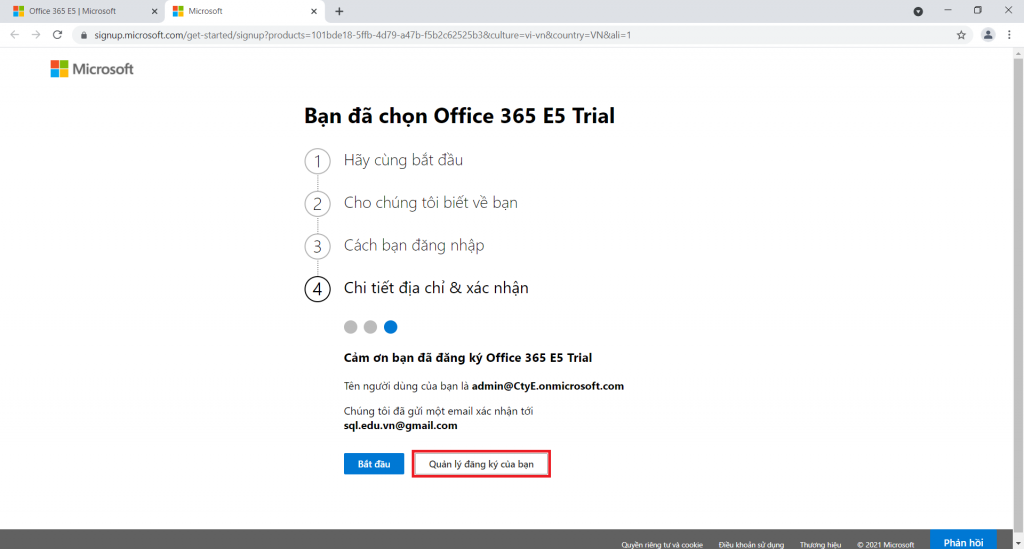Click the page vertical scrollbar
1024x549 pixels.
1018,294
